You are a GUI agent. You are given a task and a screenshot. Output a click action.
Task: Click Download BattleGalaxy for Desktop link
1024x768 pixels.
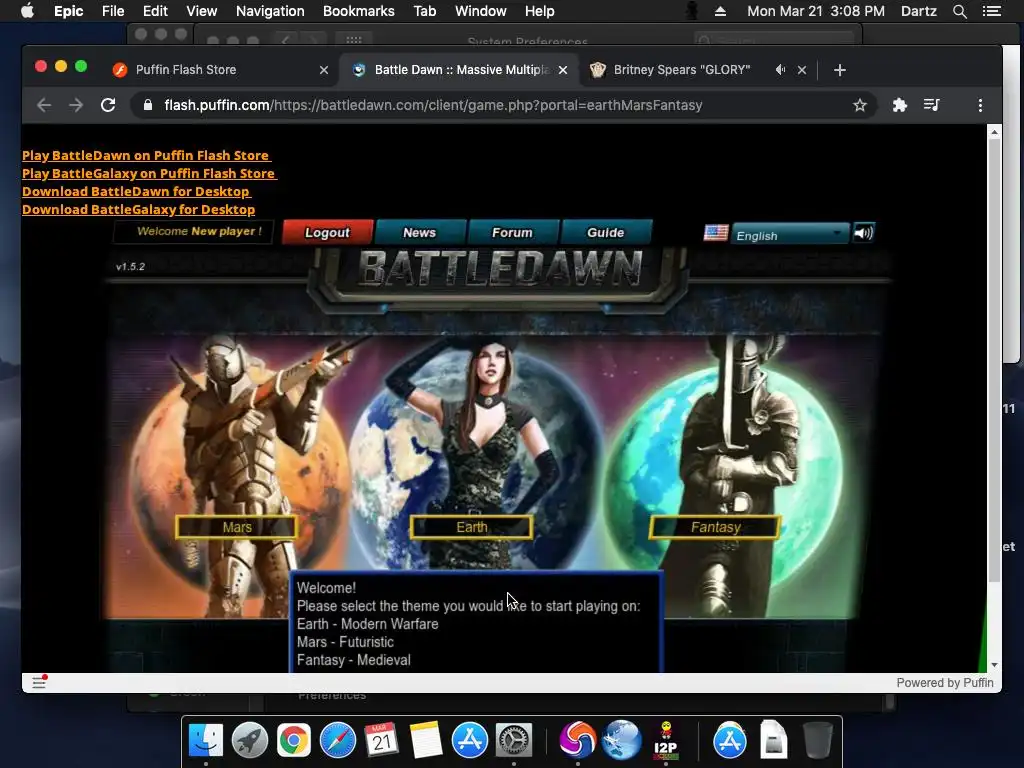coord(138,210)
